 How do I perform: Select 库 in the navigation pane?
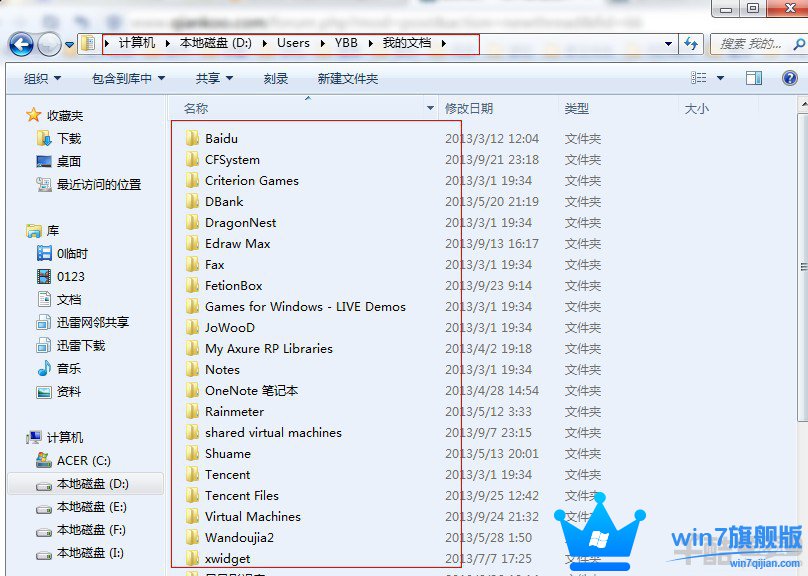click(43, 230)
